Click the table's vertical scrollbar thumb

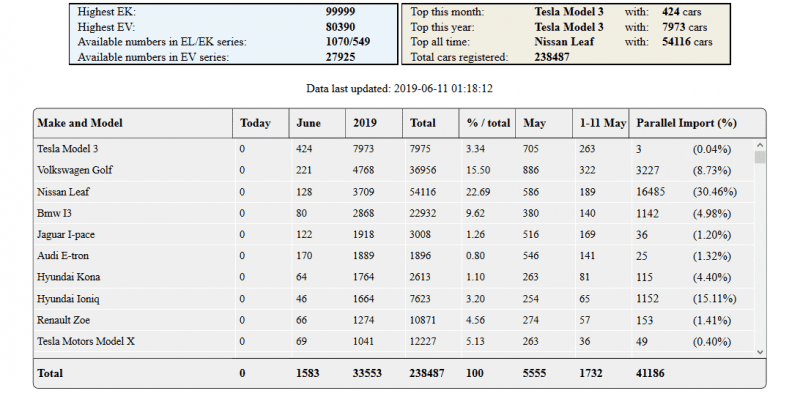point(760,157)
